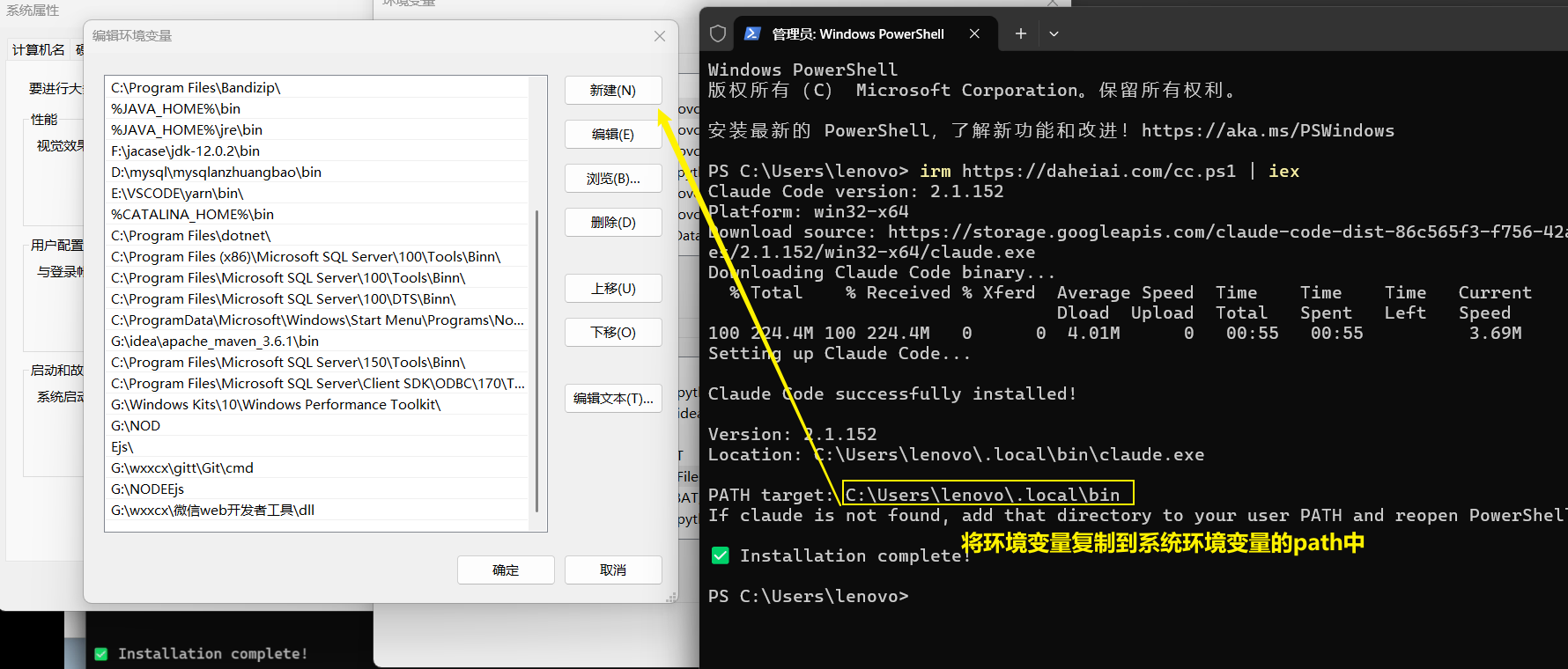This screenshot has width=1568, height=669.
Task: Click the Claude Code successfully installed! line
Action: click(892, 394)
